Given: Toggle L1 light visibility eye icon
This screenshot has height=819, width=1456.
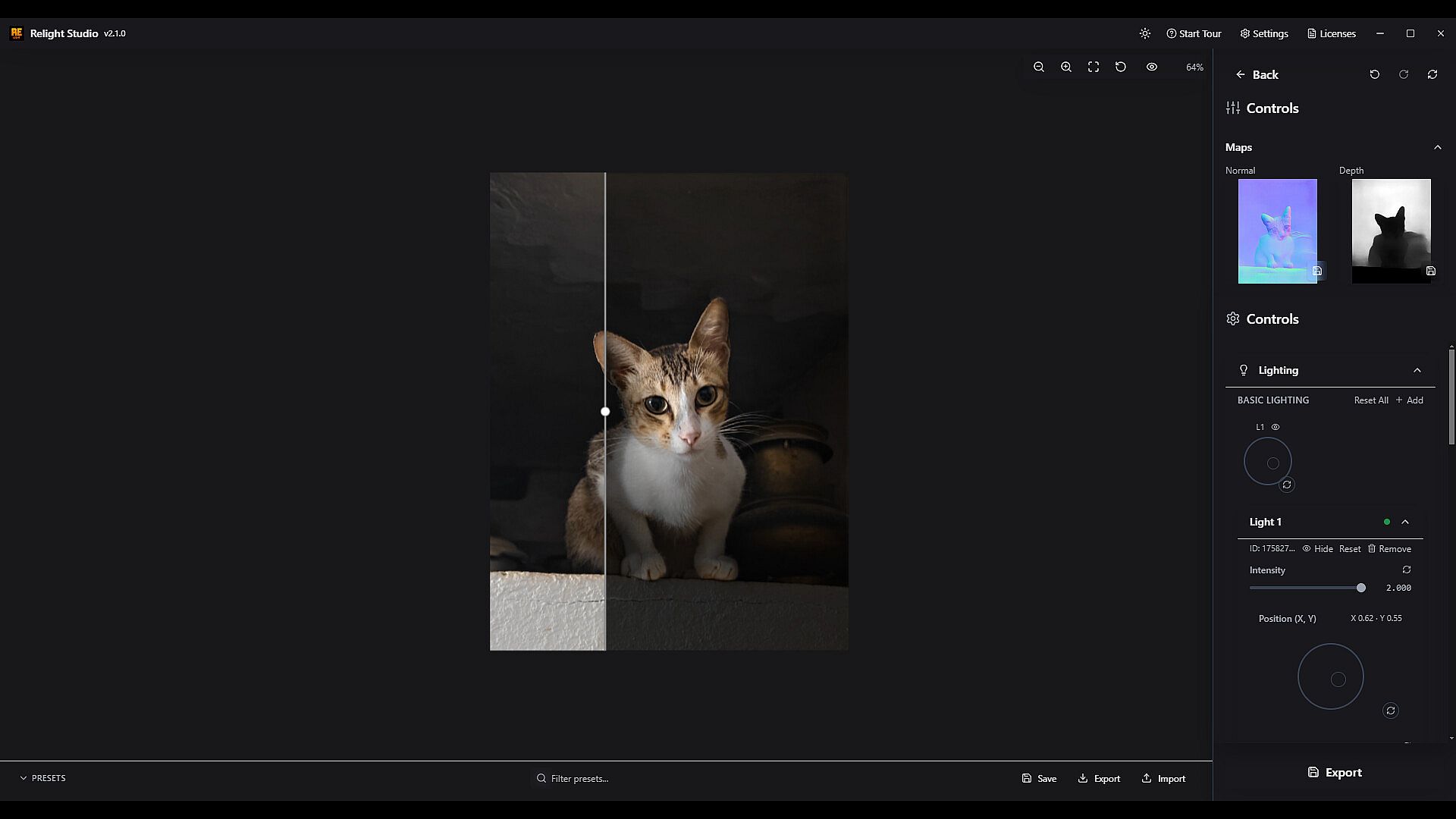Looking at the screenshot, I should click(1276, 427).
